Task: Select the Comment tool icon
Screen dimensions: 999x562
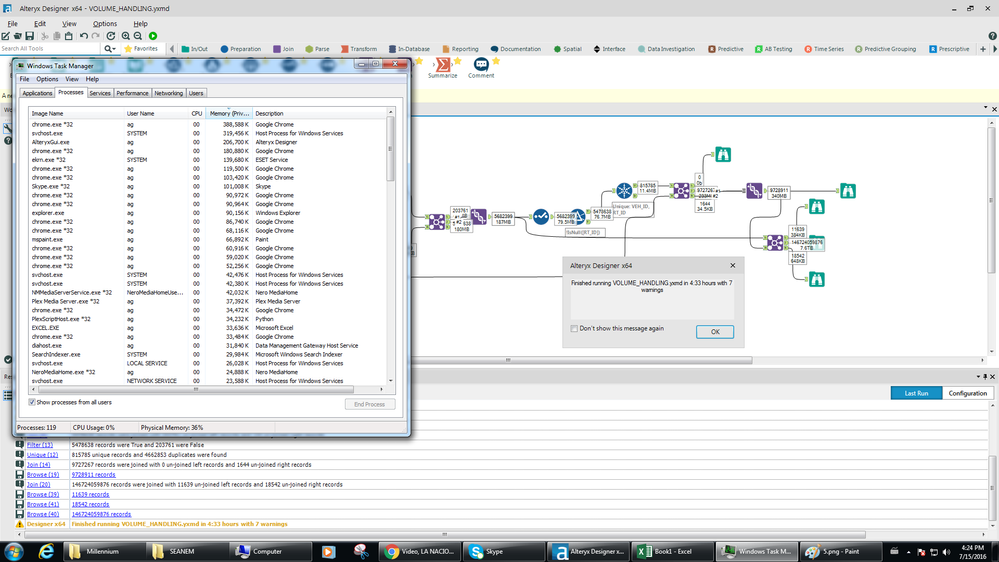Action: pos(481,66)
